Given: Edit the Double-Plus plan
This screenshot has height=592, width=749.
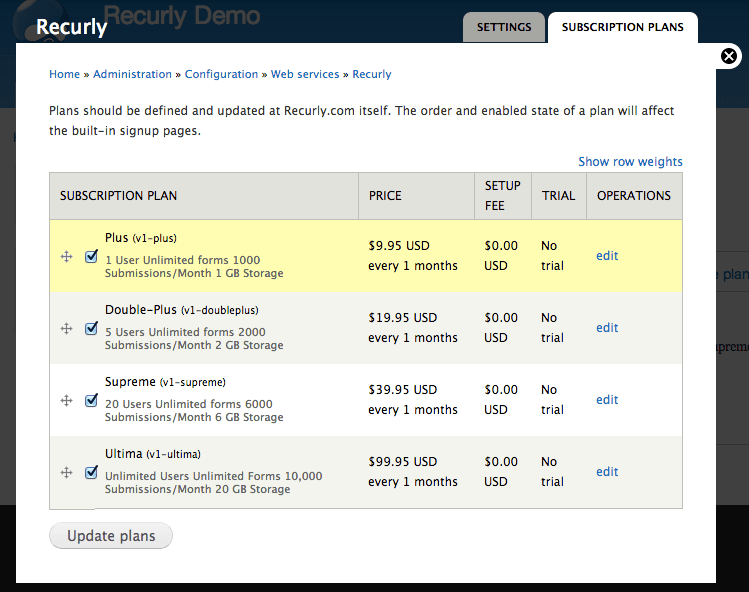Looking at the screenshot, I should [x=607, y=328].
